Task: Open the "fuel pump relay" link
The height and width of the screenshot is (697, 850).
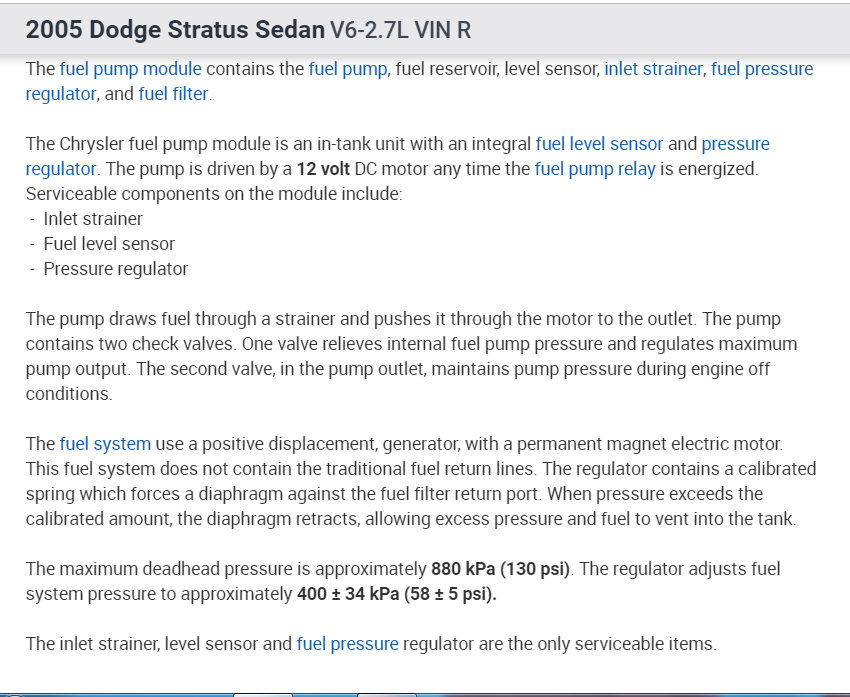Action: click(x=595, y=169)
